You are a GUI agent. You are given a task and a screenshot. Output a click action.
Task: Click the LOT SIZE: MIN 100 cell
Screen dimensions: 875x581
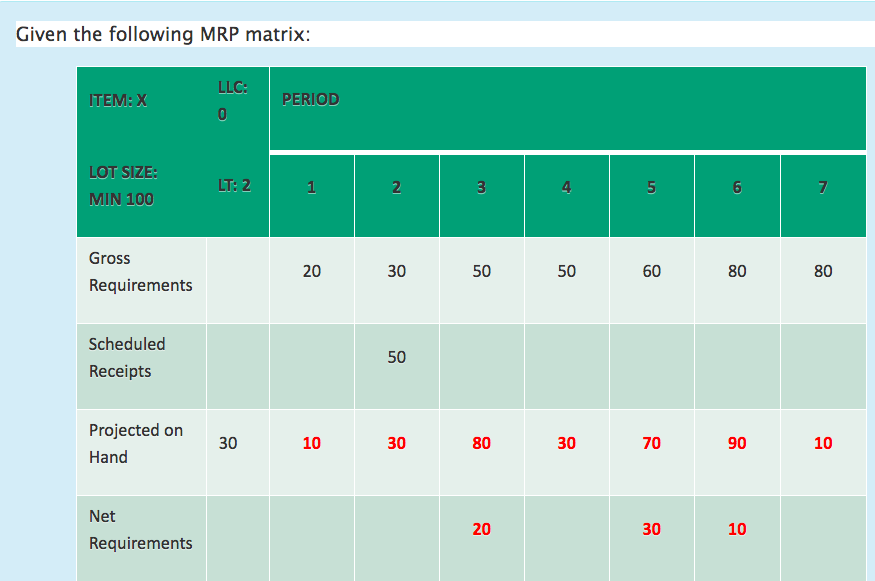[x=125, y=186]
